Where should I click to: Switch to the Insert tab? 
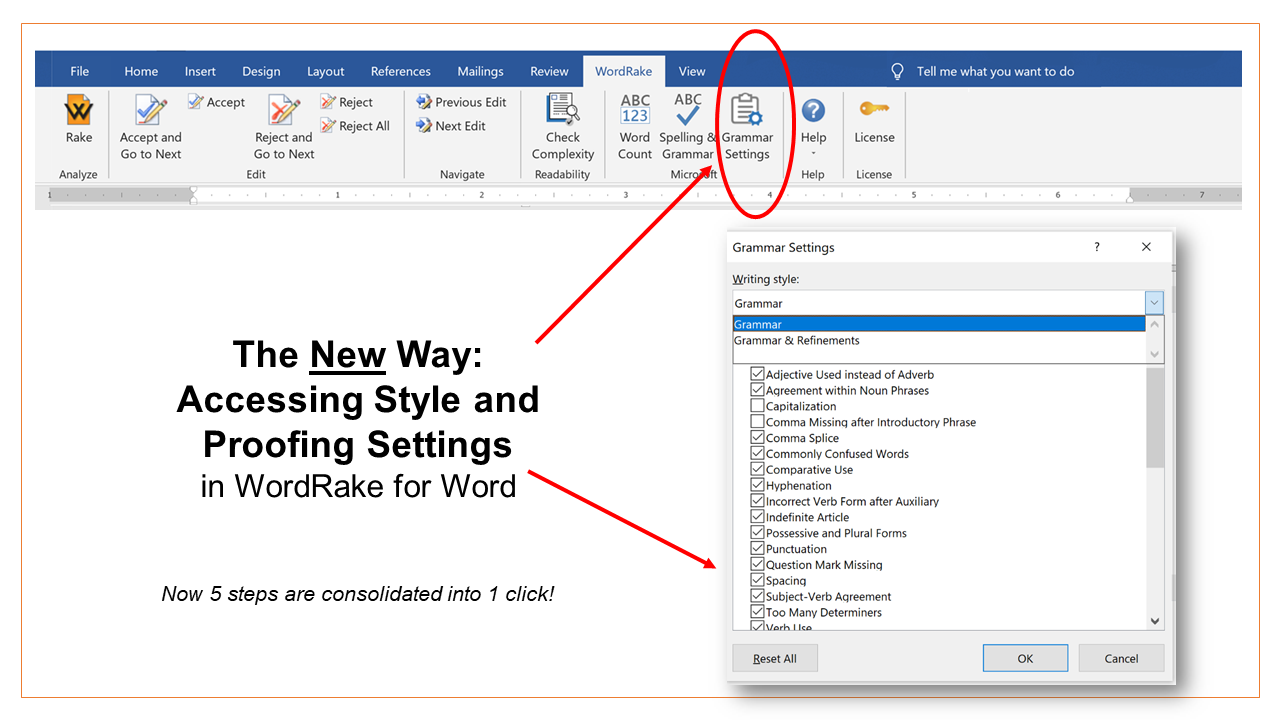point(200,71)
